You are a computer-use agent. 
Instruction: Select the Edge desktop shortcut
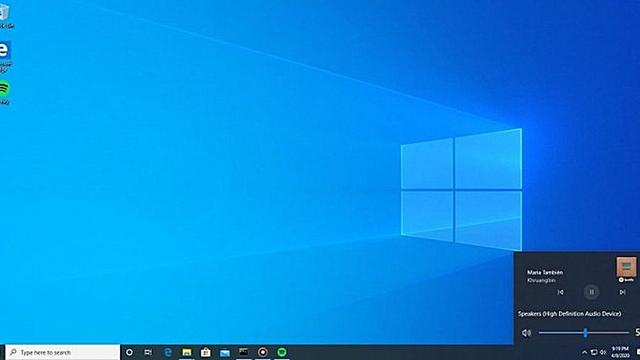coord(5,56)
